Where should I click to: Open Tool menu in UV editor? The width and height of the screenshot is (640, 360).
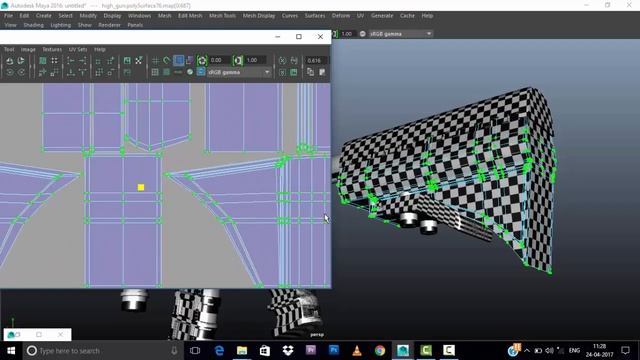[9, 49]
